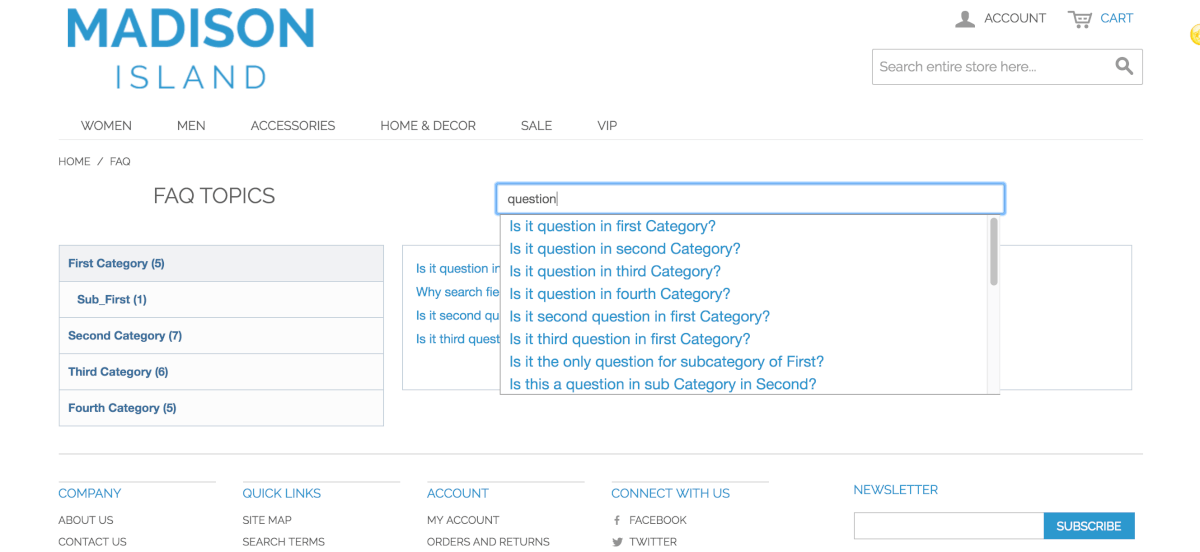Choose suggestion 'Is it question in third Category?'
1200x552 pixels.
(615, 272)
